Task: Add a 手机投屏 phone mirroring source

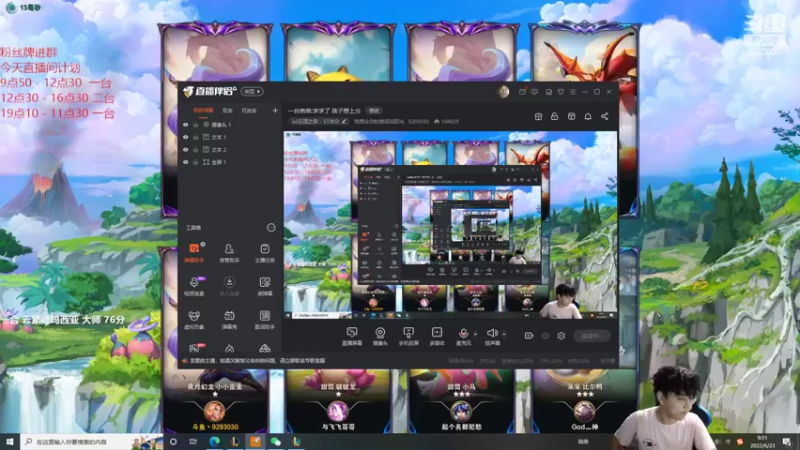Action: [408, 337]
